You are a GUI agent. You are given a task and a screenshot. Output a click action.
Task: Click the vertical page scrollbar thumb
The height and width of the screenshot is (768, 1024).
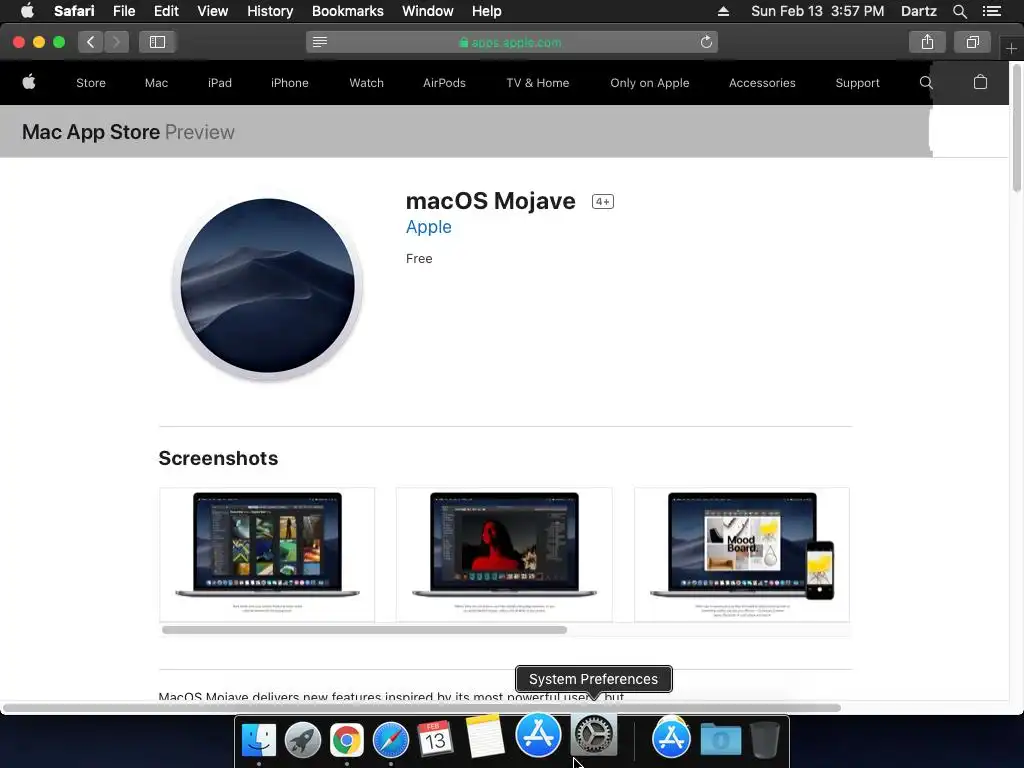pyautogui.click(x=1016, y=128)
